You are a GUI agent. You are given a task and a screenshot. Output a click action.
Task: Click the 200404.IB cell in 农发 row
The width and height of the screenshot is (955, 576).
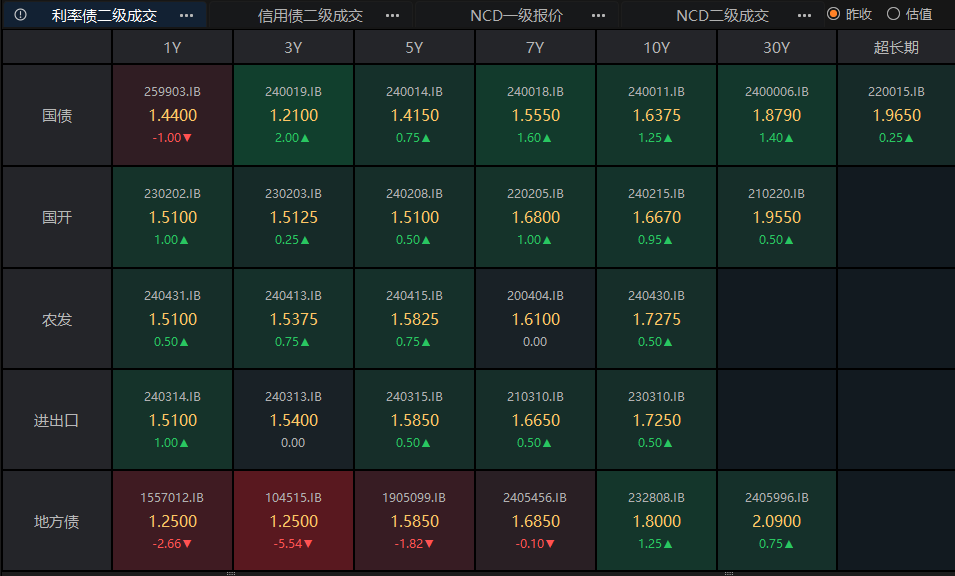click(x=535, y=319)
